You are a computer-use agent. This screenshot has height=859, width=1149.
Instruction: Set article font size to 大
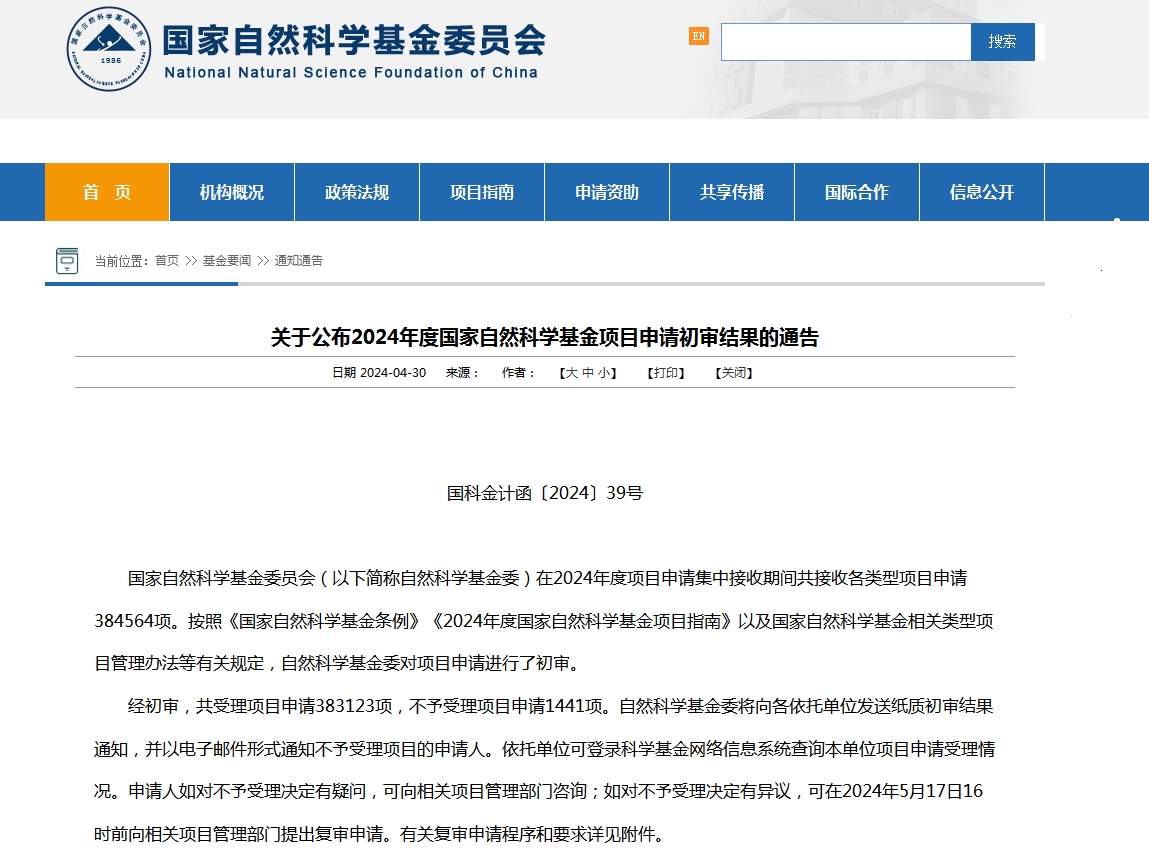tap(572, 372)
